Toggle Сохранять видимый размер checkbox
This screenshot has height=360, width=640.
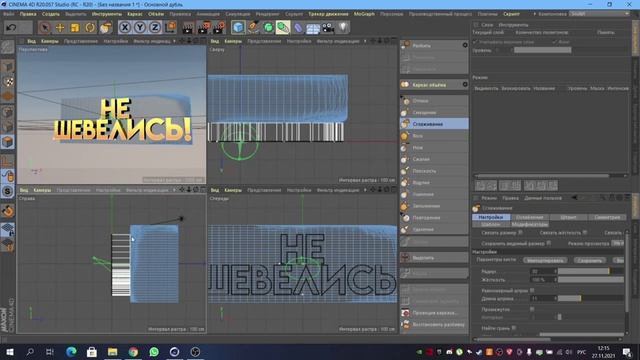[x=549, y=243]
